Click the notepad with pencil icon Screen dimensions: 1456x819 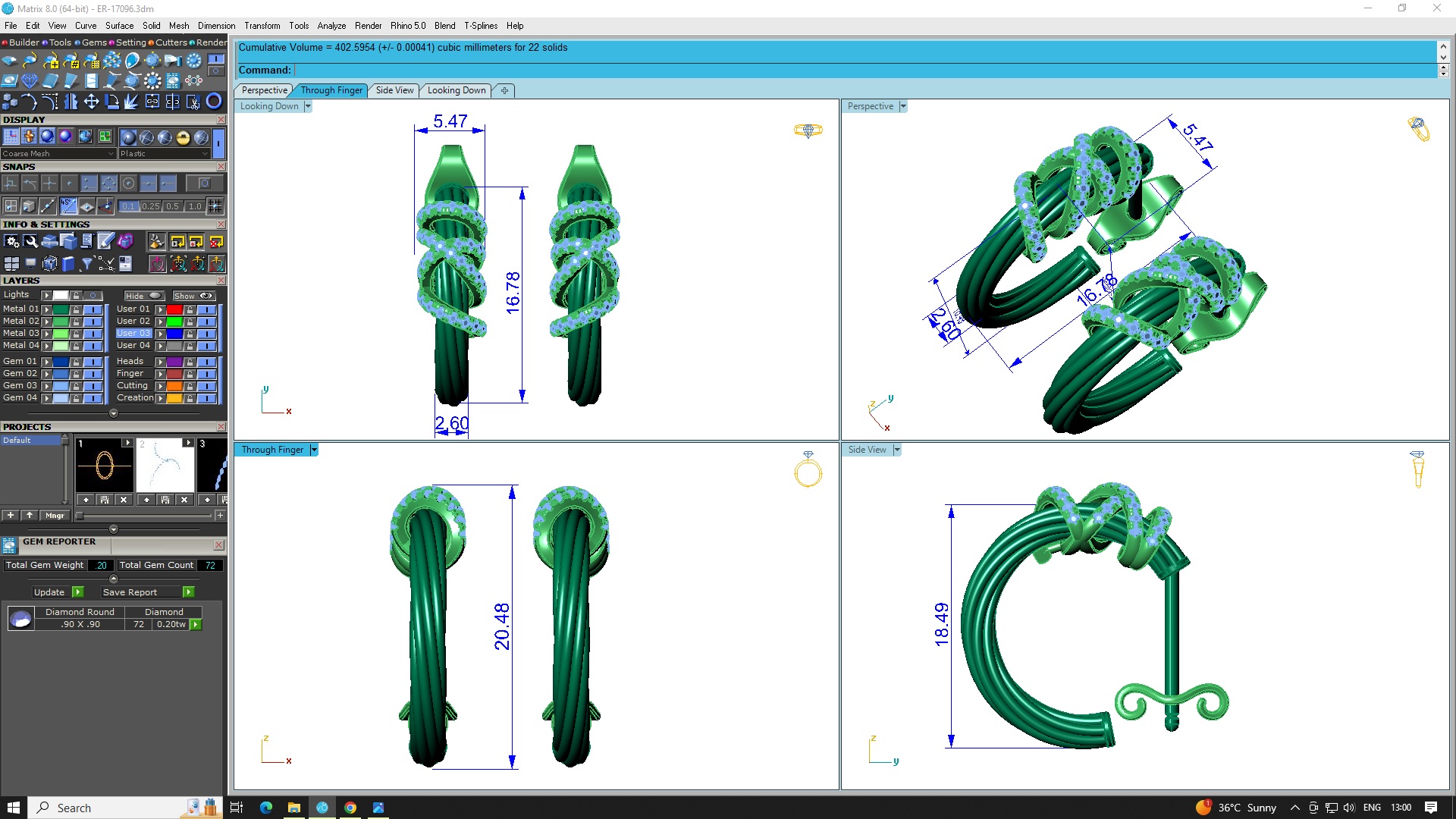click(105, 242)
